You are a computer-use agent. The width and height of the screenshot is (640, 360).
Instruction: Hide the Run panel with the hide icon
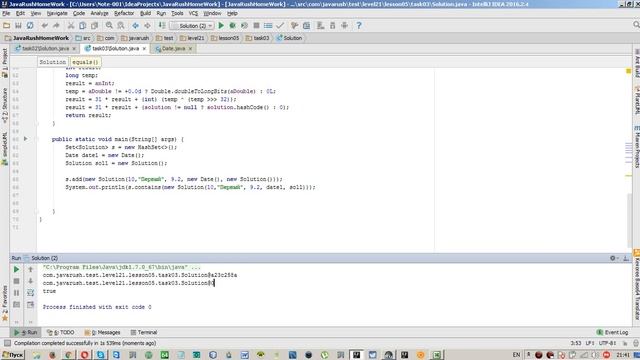coord(626,258)
